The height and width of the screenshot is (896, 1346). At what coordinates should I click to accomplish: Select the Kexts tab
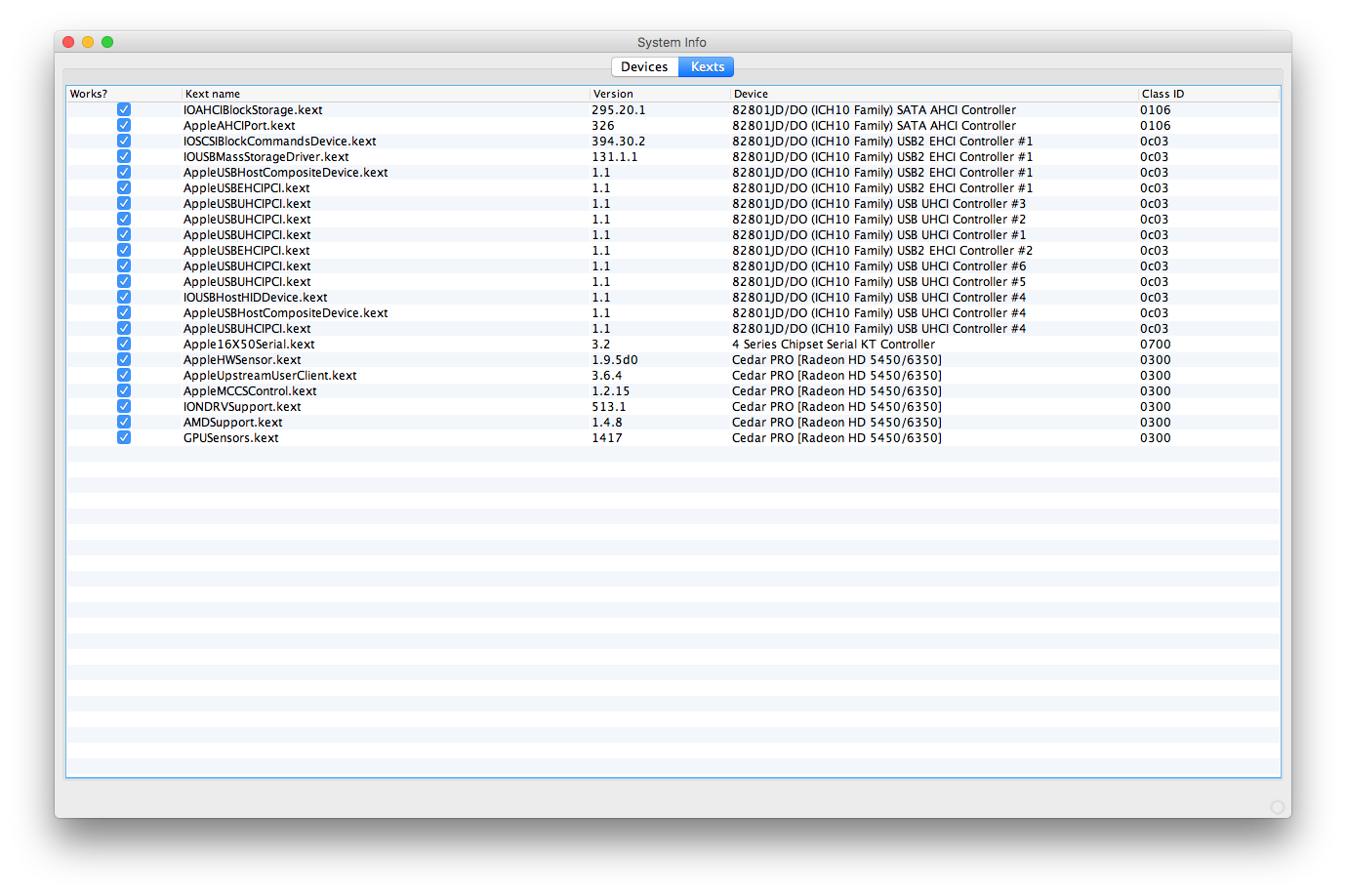[x=707, y=66]
